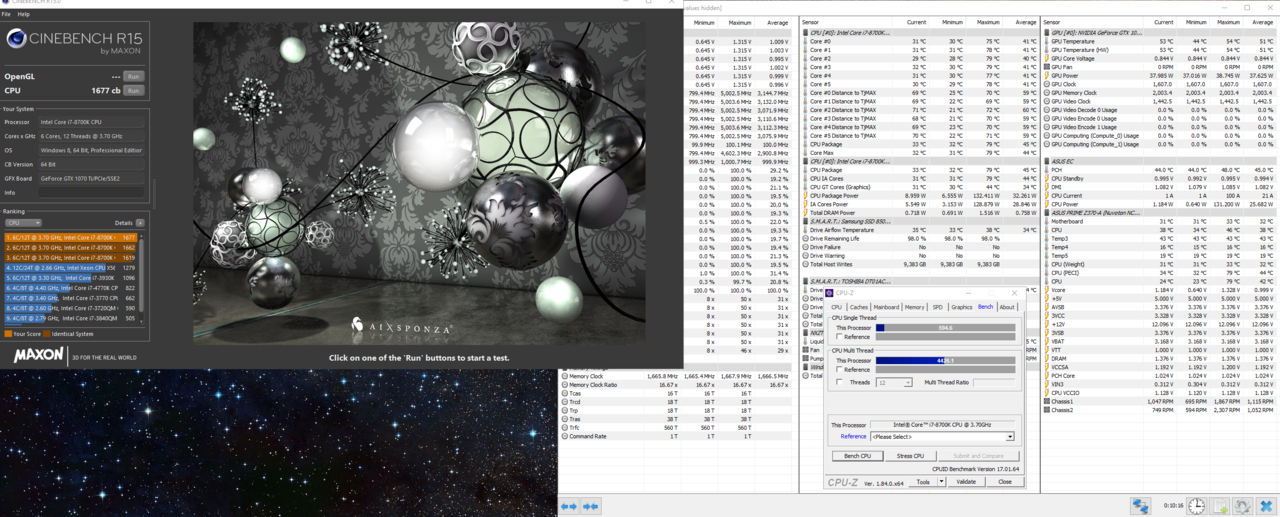Image resolution: width=1280 pixels, height=517 pixels.
Task: Click the HWiNFO blue X close sensors icon
Action: pyautogui.click(x=1266, y=506)
